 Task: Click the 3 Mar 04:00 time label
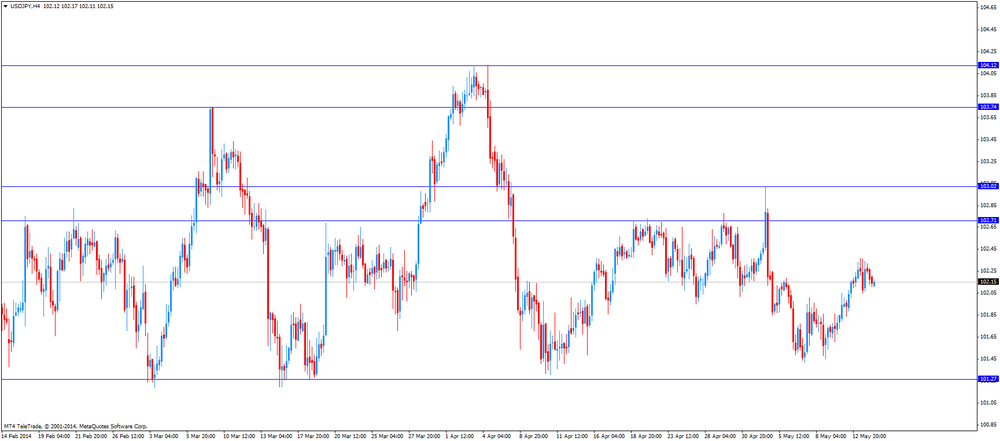[x=163, y=437]
